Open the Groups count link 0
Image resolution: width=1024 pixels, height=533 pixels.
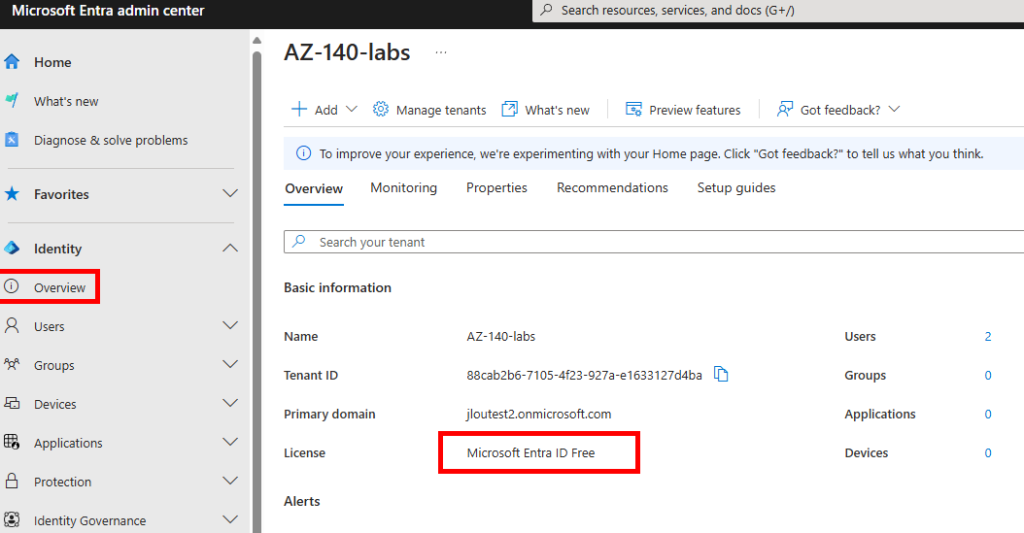pos(987,375)
